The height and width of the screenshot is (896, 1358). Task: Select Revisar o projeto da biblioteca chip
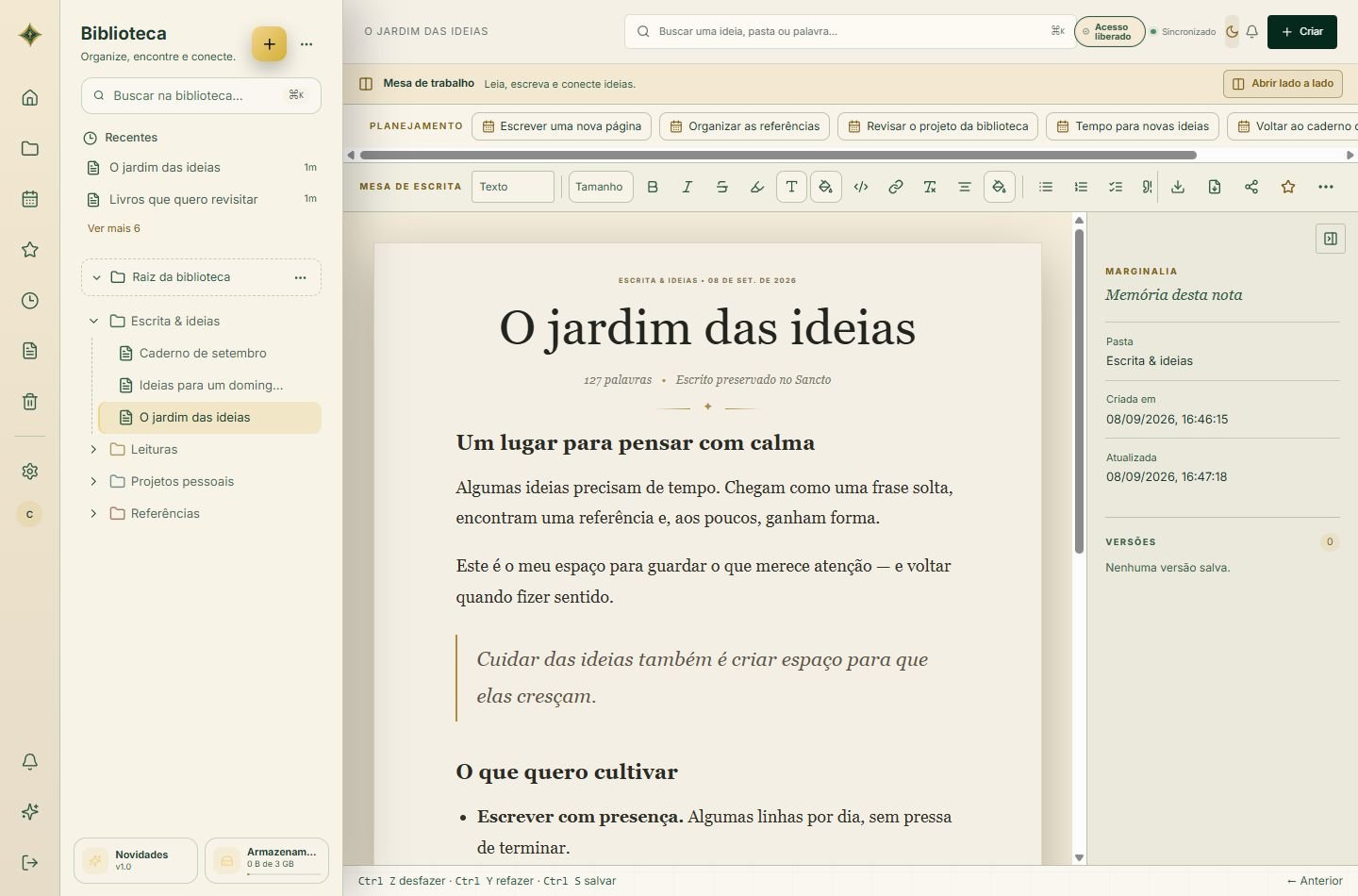click(937, 126)
